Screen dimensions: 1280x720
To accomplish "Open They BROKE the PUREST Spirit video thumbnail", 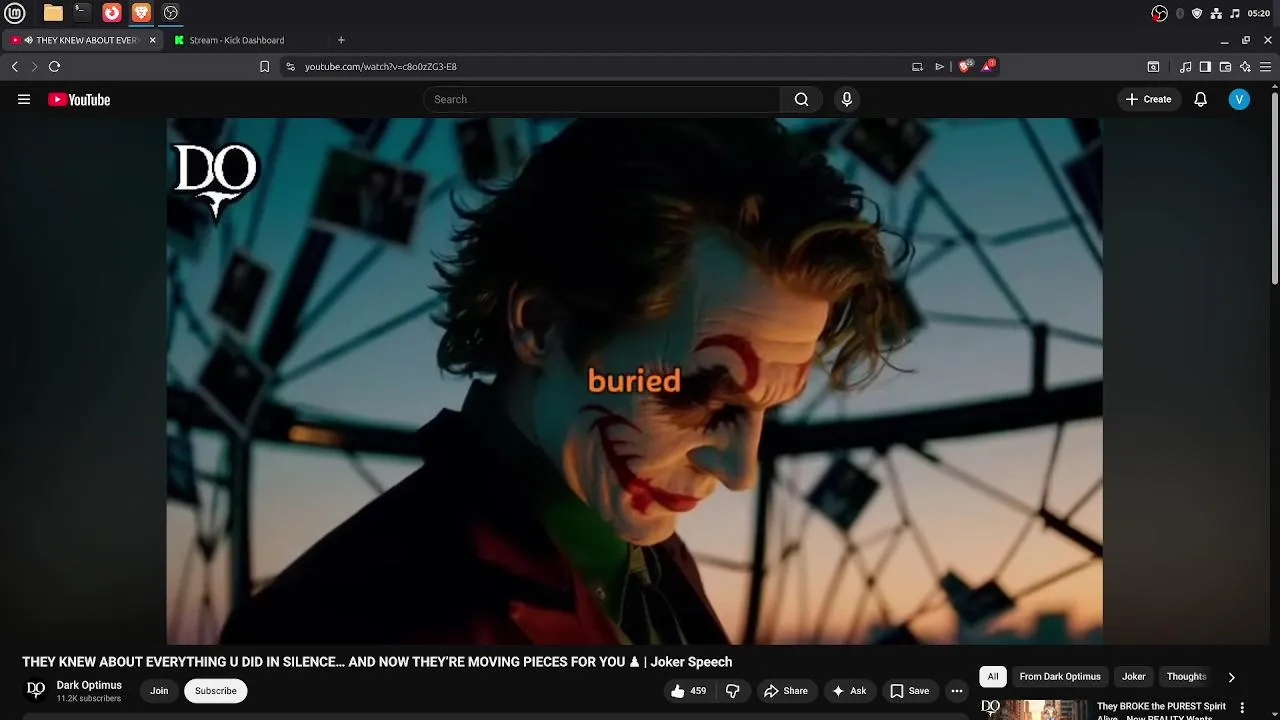I will tap(1033, 709).
